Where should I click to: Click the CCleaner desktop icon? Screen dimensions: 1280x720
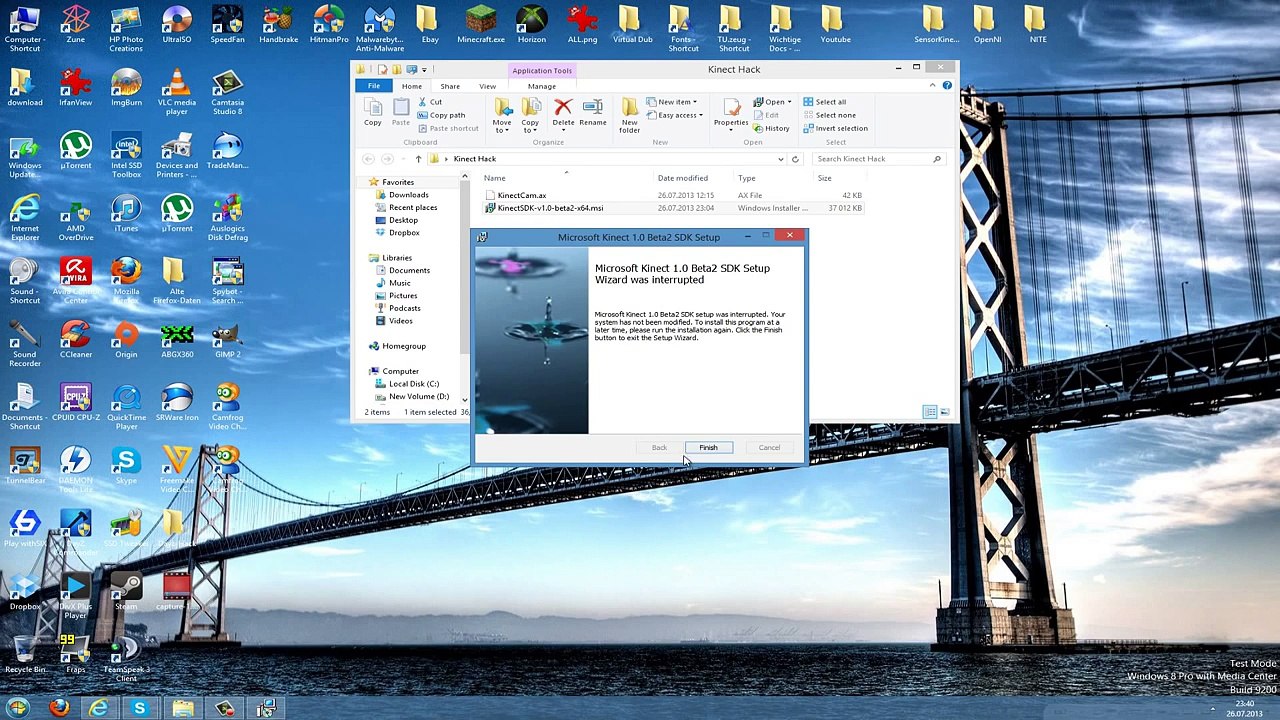[75, 340]
